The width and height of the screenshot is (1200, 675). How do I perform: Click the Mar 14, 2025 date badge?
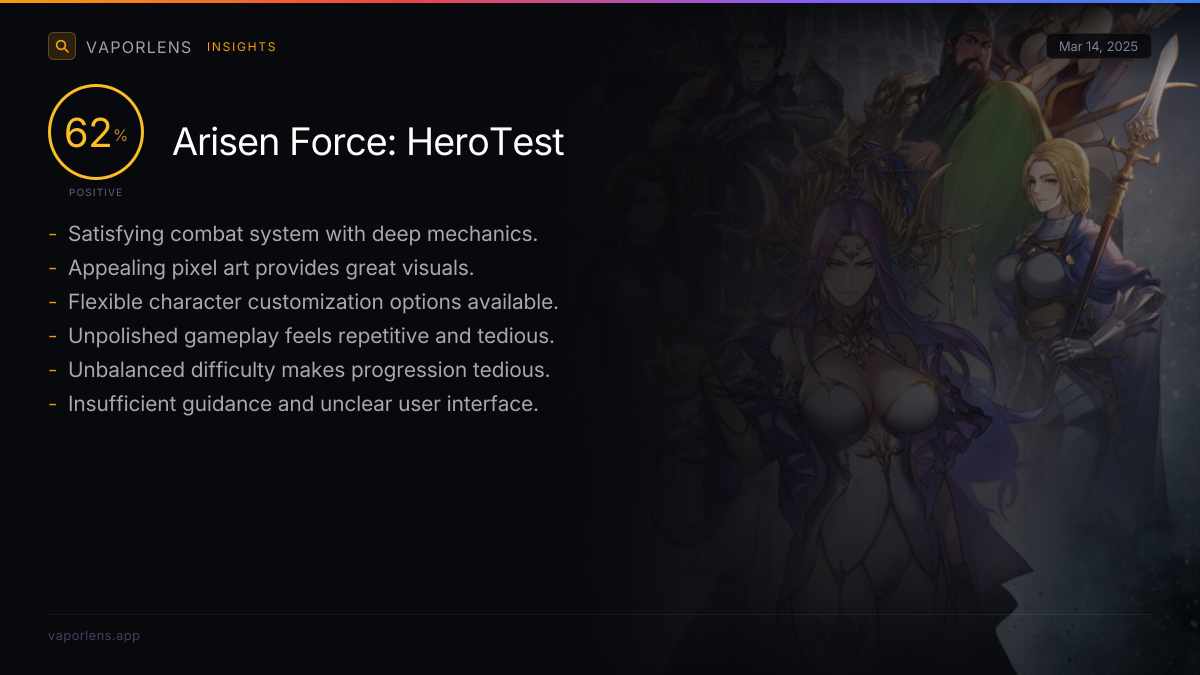point(1099,47)
